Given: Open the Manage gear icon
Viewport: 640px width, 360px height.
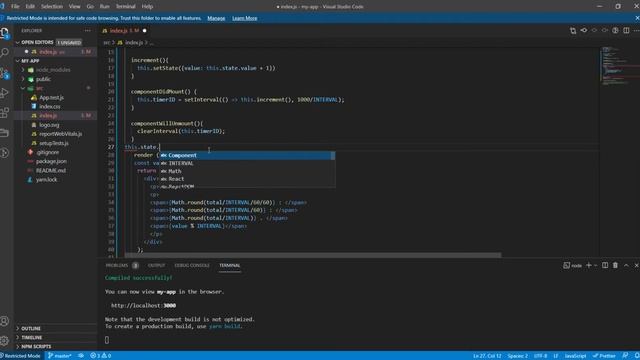Looking at the screenshot, I should [x=5, y=340].
